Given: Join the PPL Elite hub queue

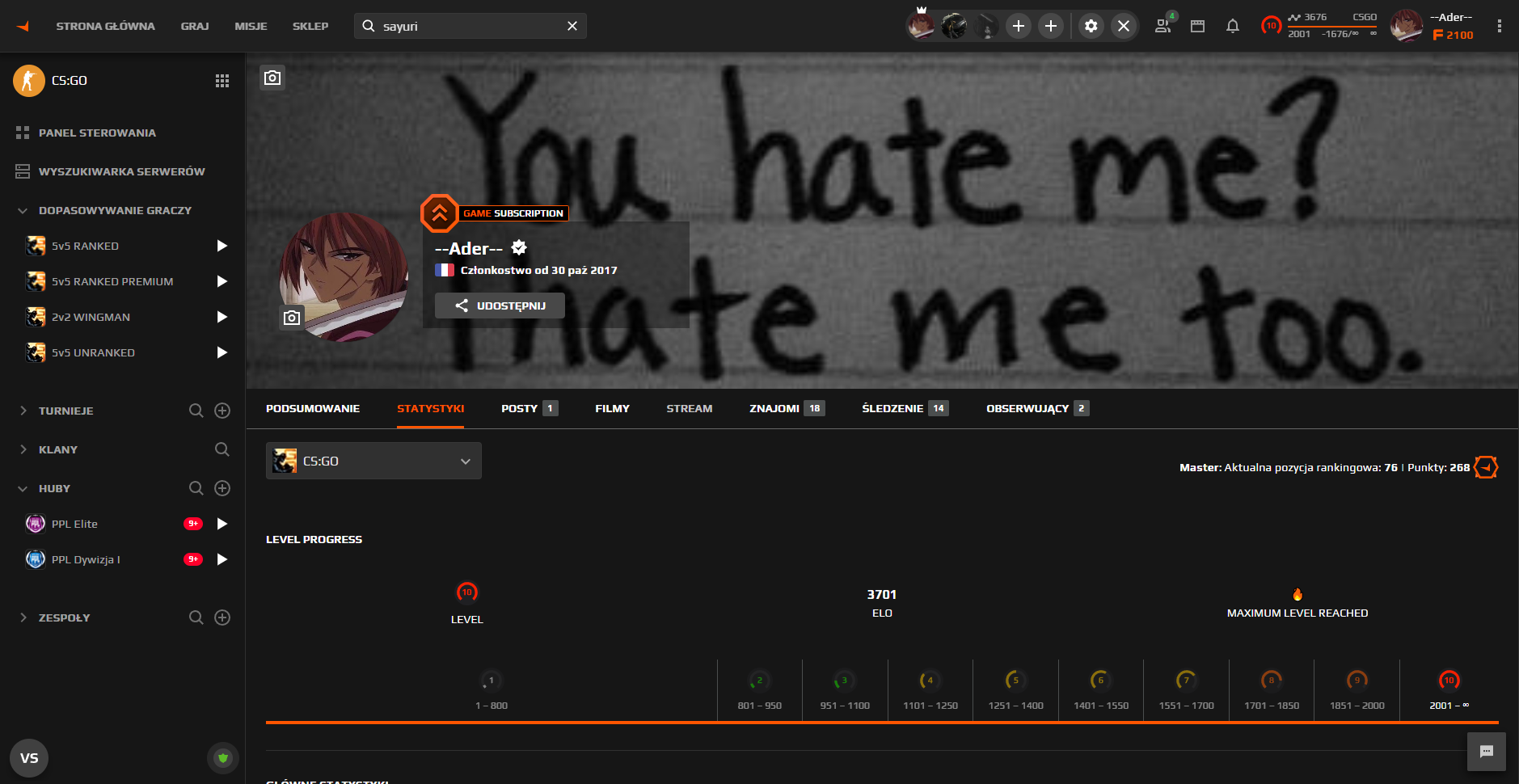Looking at the screenshot, I should [x=222, y=524].
